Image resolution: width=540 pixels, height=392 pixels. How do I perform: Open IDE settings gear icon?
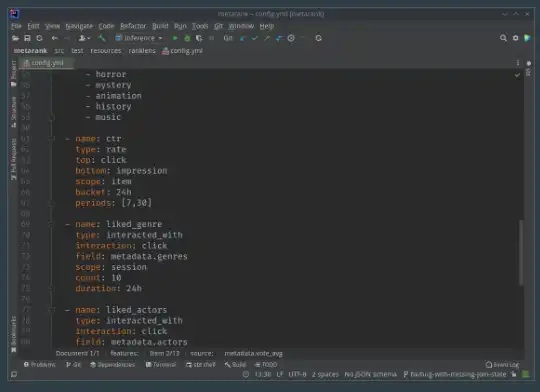[516, 38]
